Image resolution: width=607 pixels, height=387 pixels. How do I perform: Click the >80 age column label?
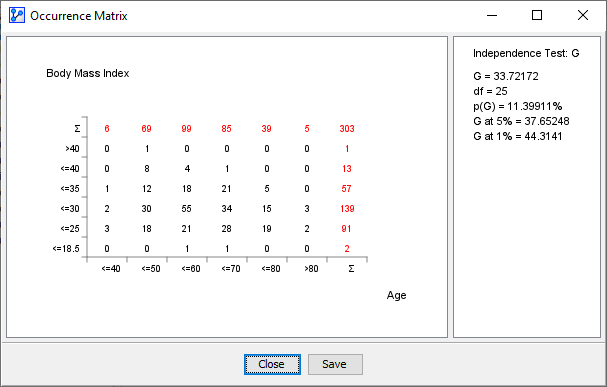(311, 269)
